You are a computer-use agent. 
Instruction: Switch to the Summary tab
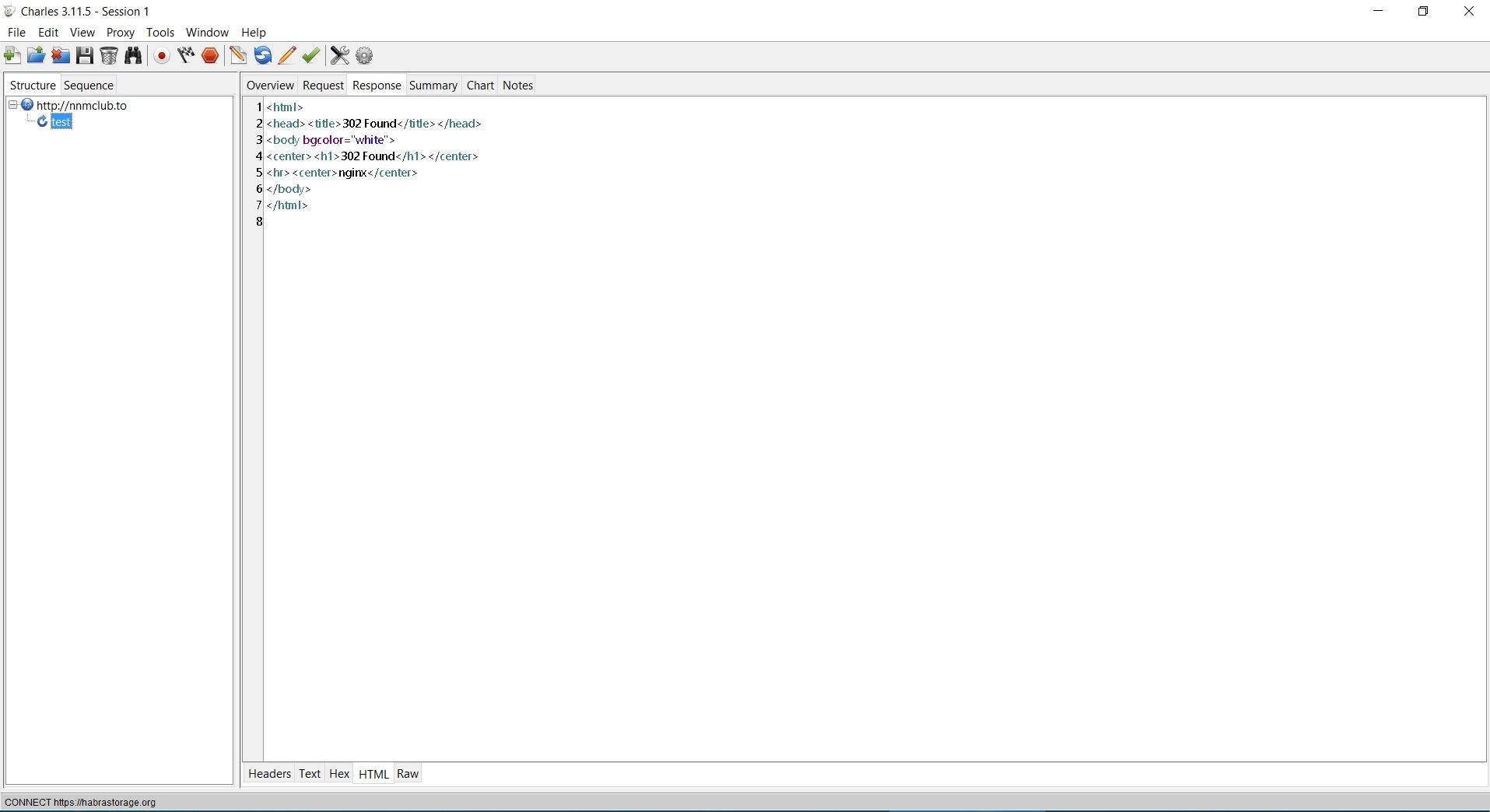[x=433, y=86]
